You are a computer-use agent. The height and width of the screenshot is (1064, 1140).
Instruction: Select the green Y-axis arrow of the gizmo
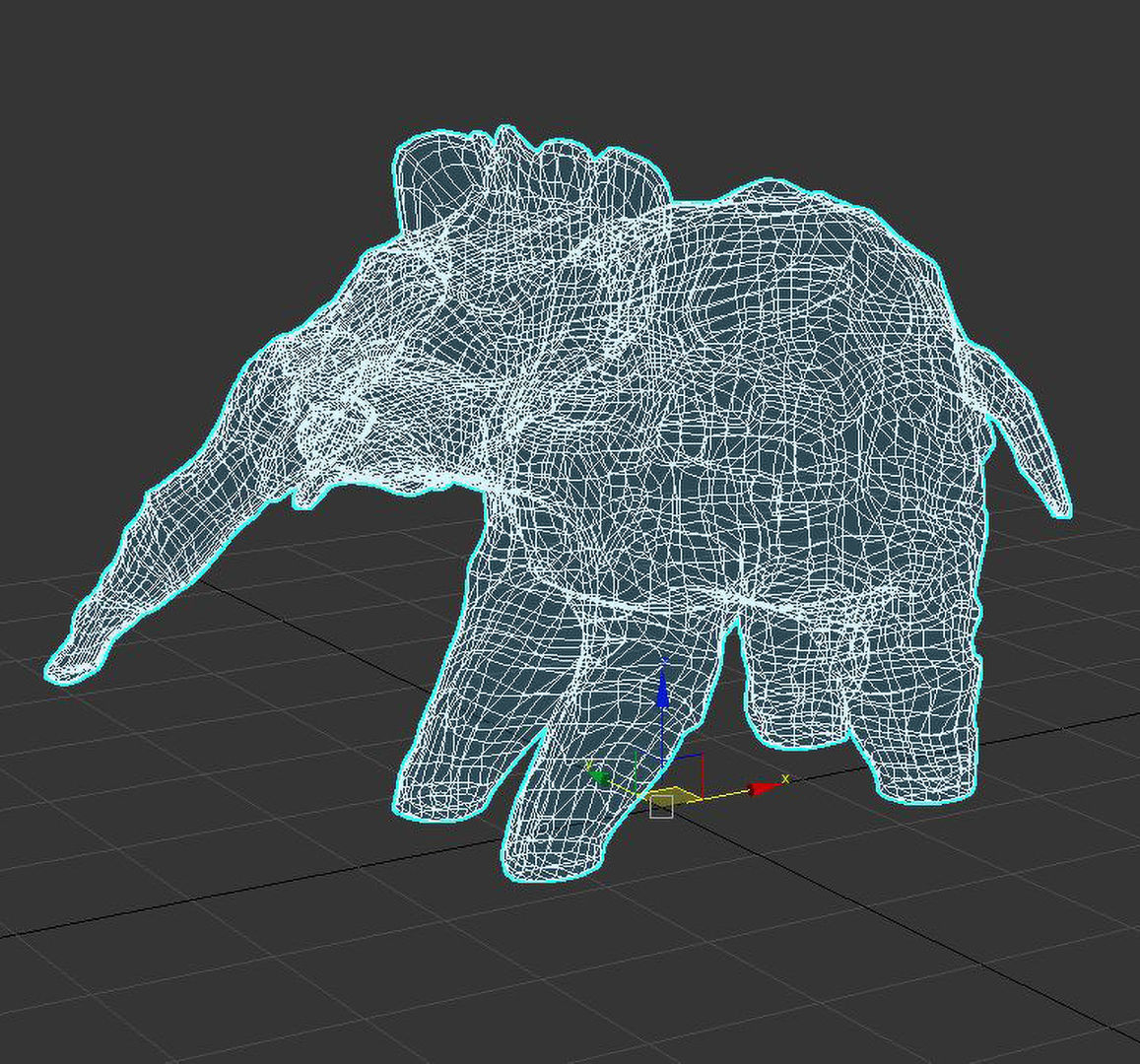(x=598, y=777)
